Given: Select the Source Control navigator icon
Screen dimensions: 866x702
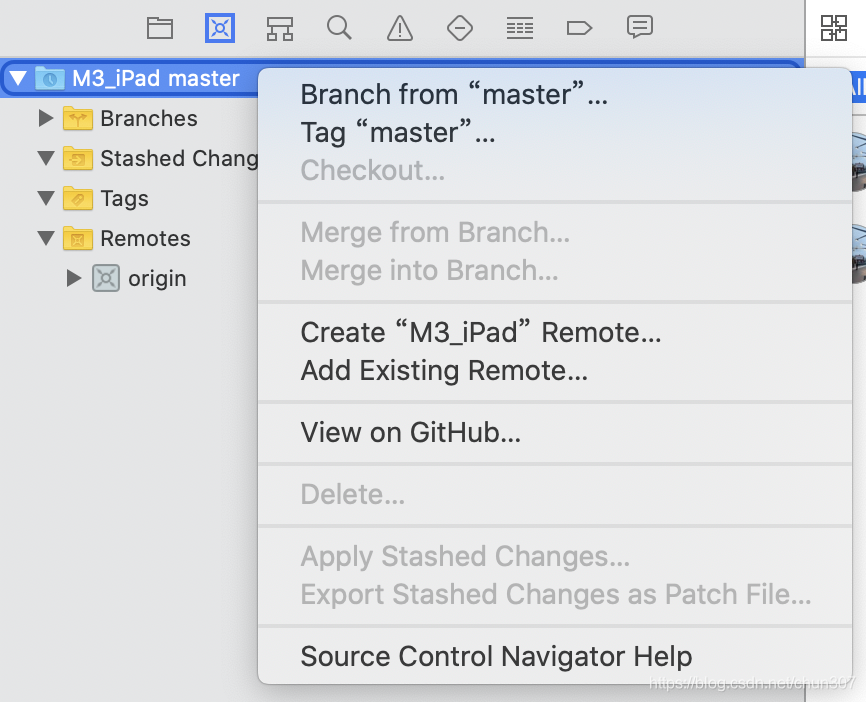Looking at the screenshot, I should [x=220, y=28].
